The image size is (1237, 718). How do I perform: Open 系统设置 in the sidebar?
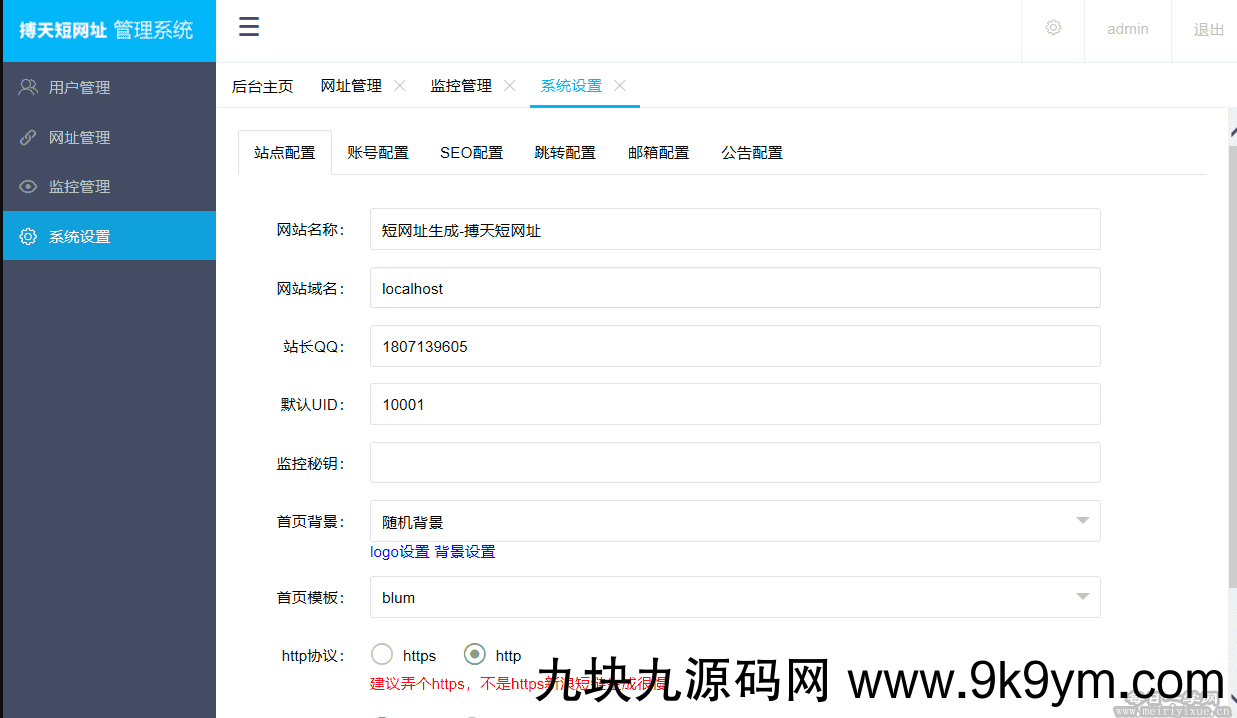108,236
